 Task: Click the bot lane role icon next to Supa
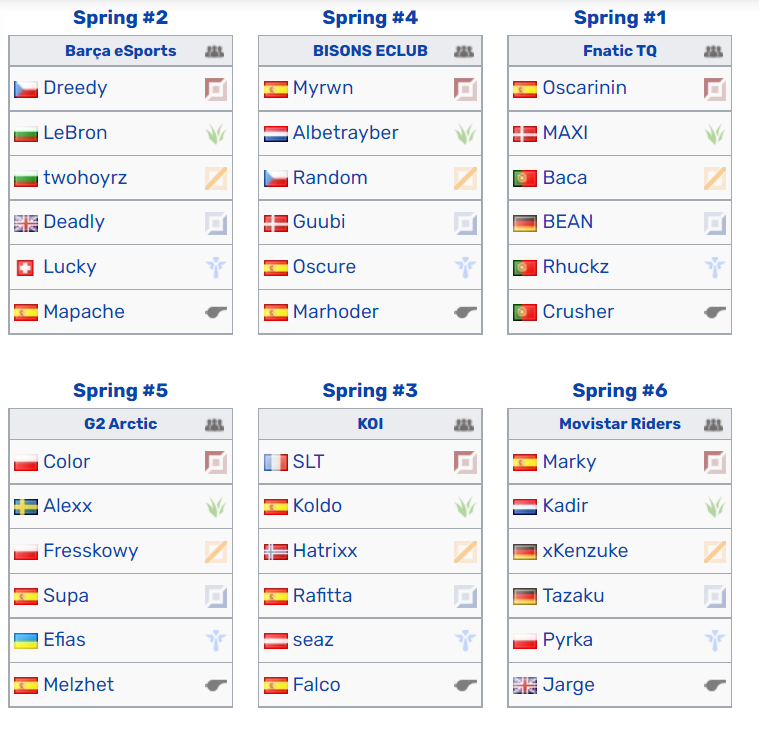[x=216, y=596]
